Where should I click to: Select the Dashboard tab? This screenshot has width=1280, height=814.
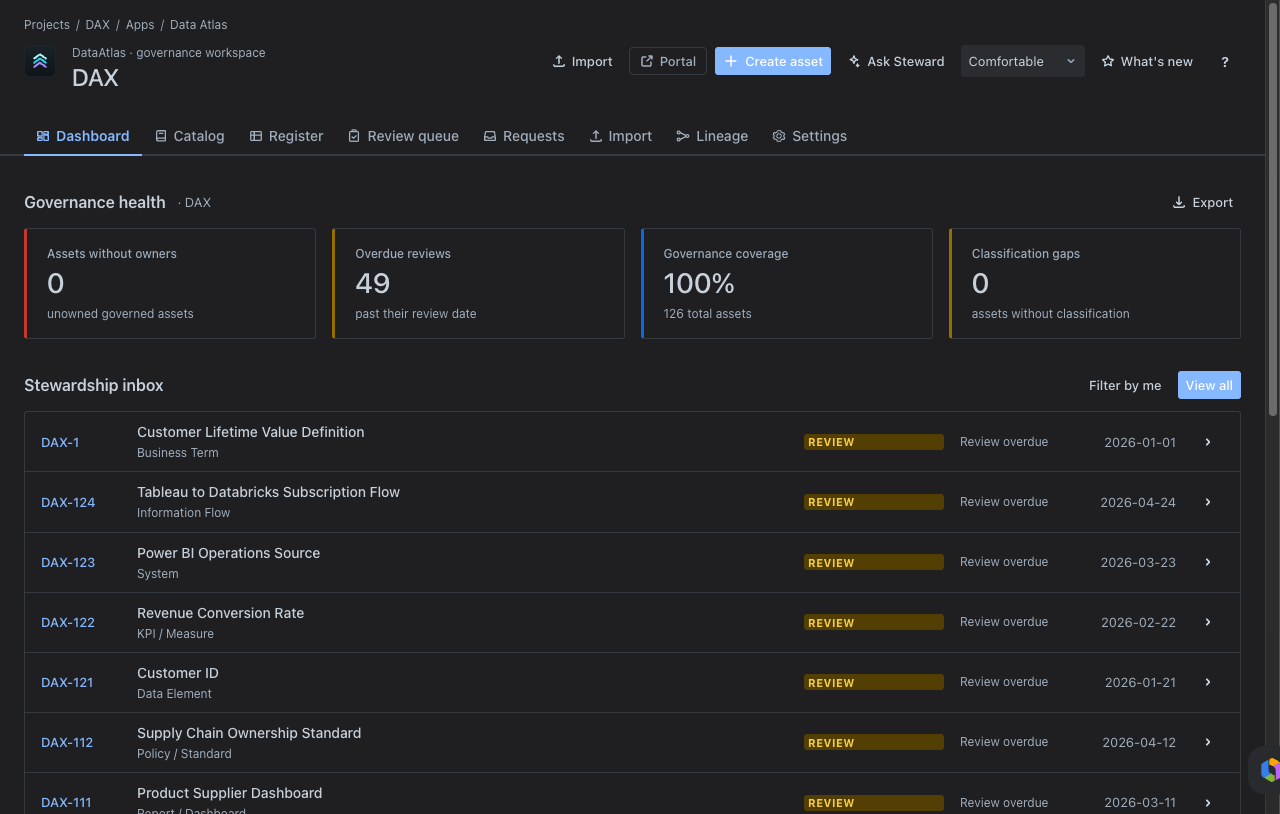pos(83,136)
